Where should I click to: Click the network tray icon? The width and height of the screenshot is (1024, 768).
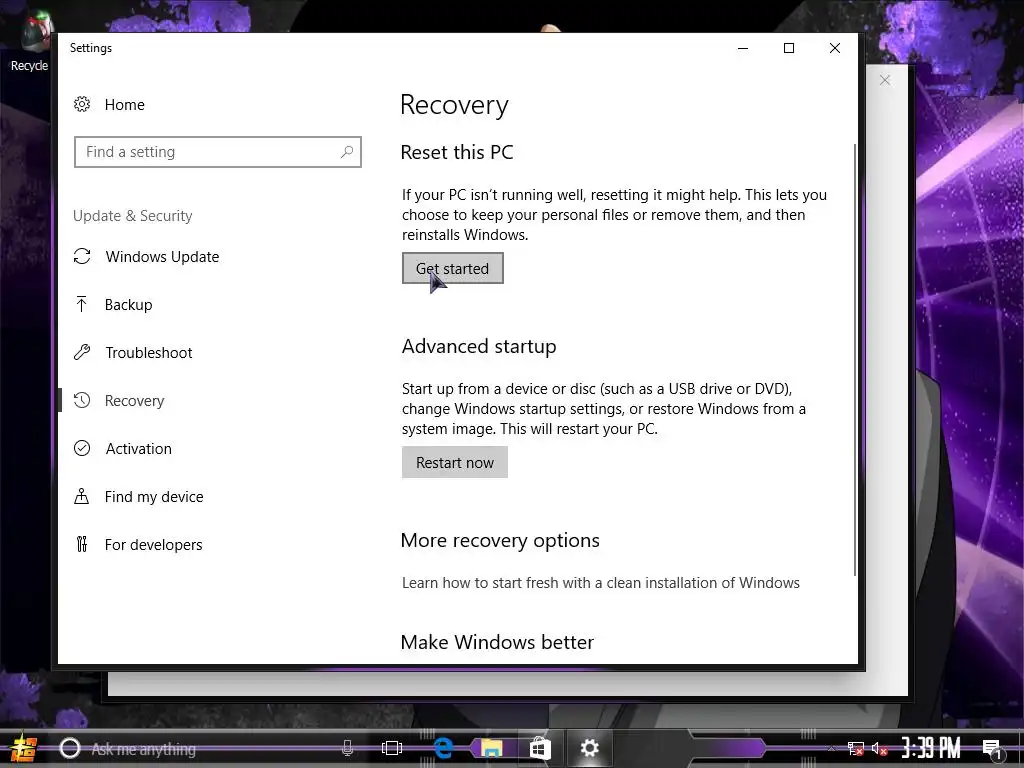(x=855, y=748)
